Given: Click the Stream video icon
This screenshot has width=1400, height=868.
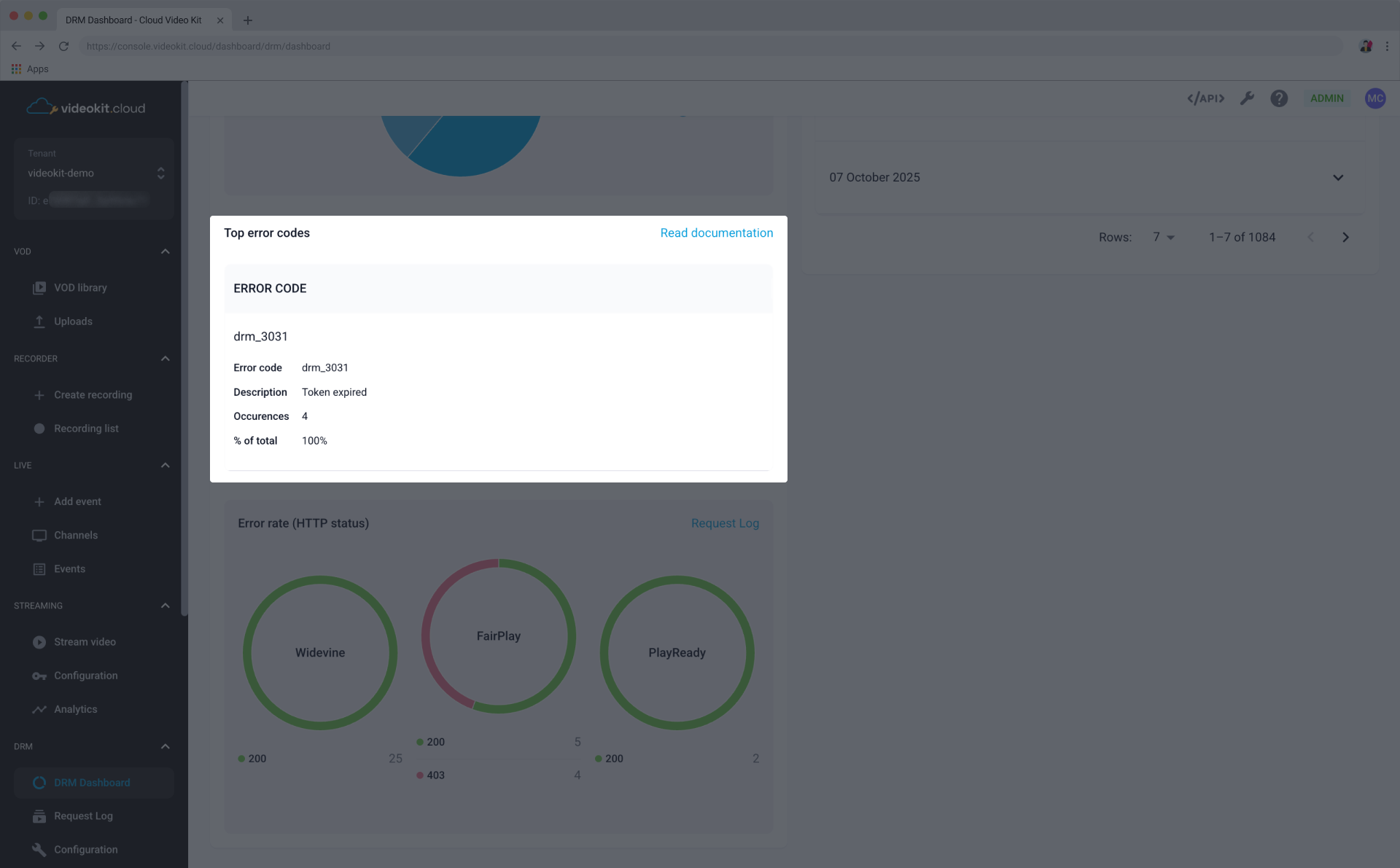Looking at the screenshot, I should click(39, 642).
